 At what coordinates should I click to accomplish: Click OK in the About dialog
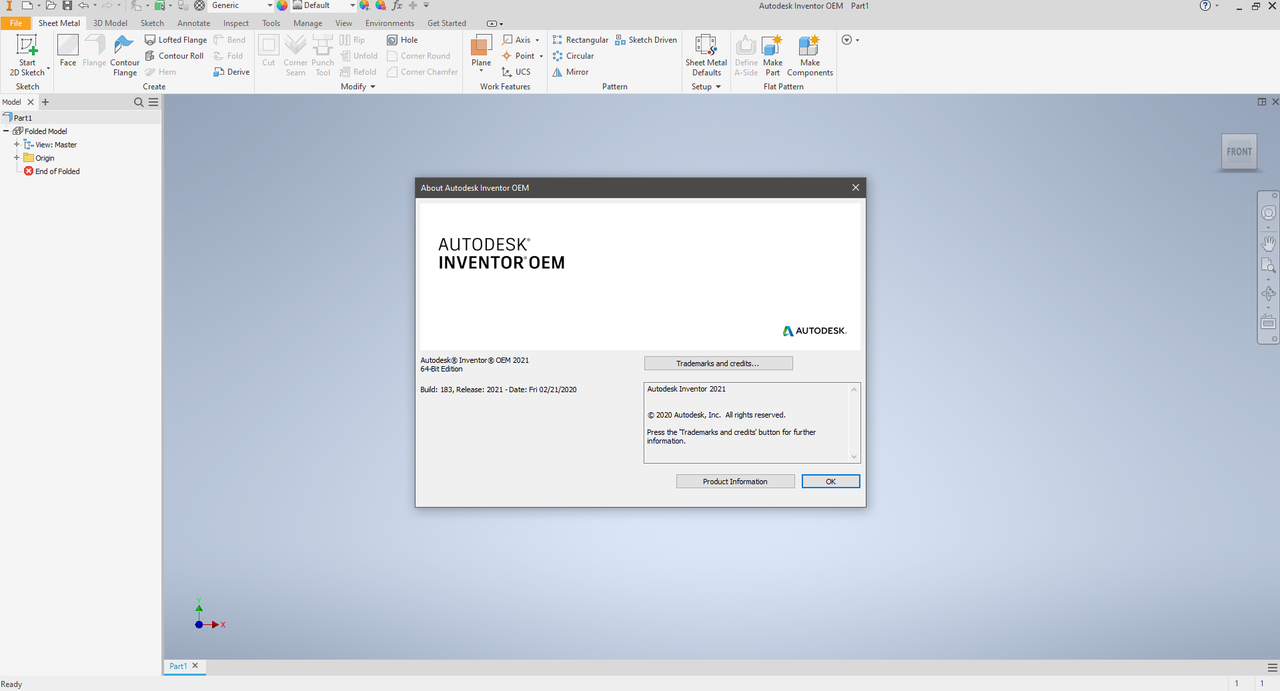click(x=830, y=481)
